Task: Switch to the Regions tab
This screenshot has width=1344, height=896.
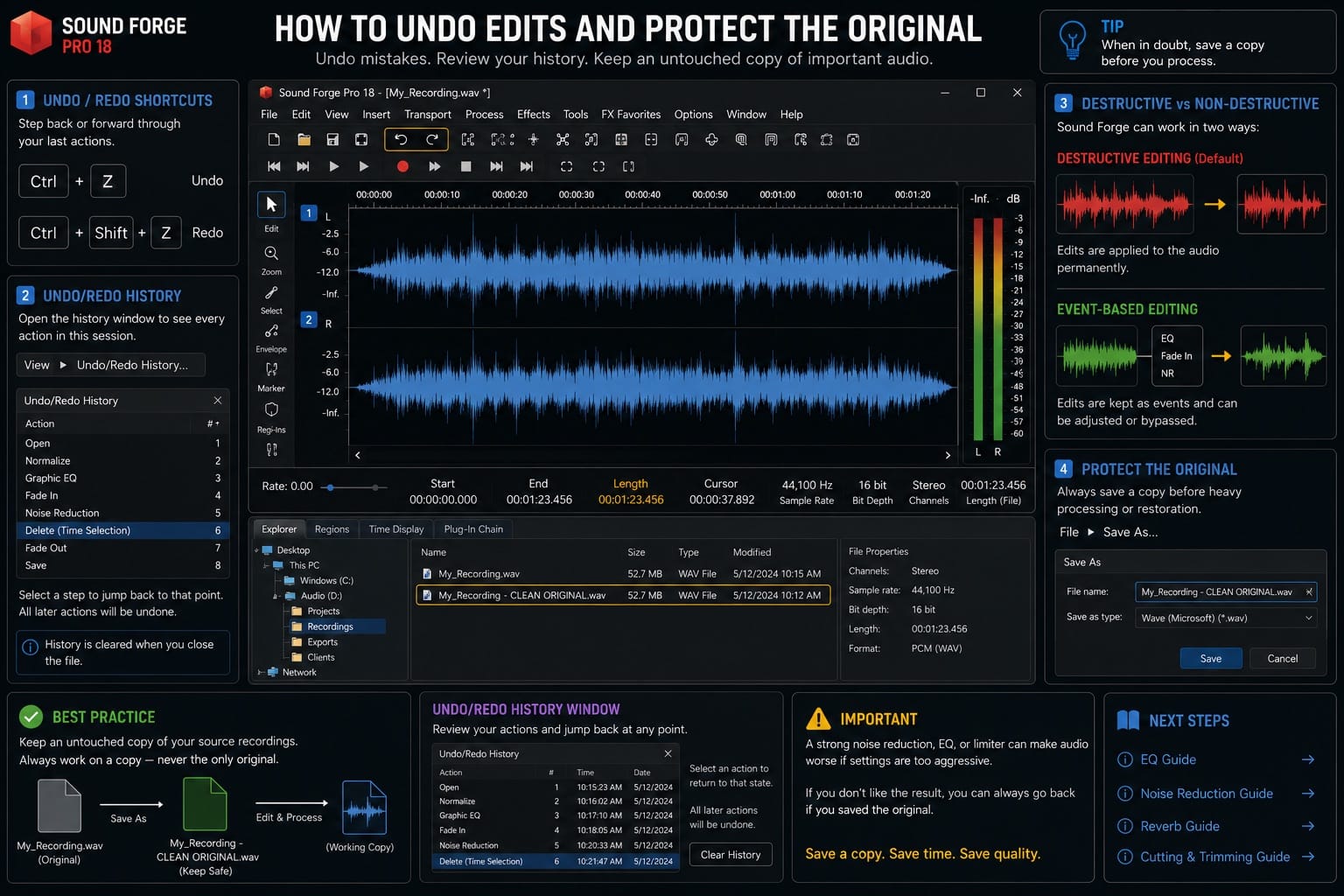Action: pos(332,529)
